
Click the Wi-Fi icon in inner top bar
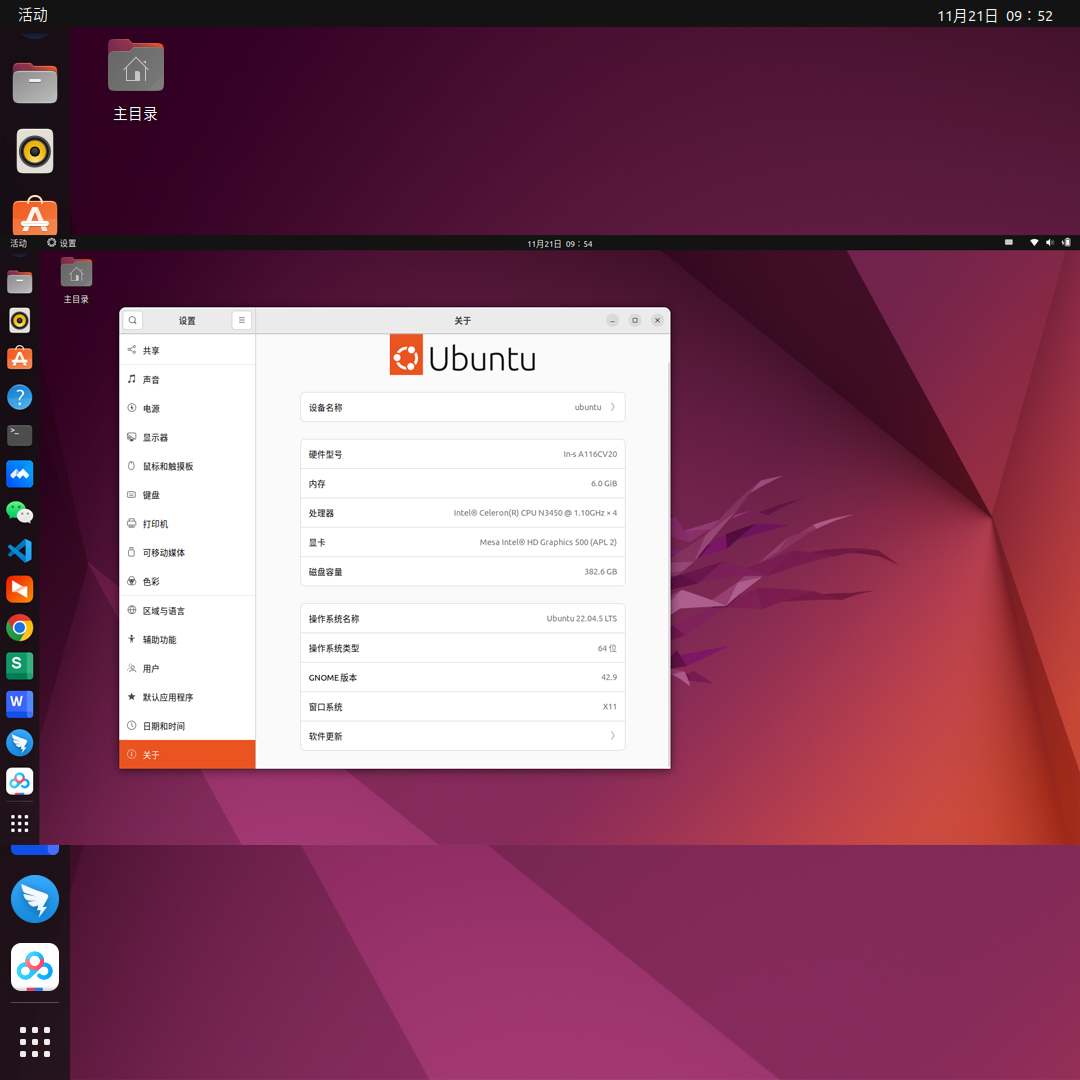(1034, 242)
